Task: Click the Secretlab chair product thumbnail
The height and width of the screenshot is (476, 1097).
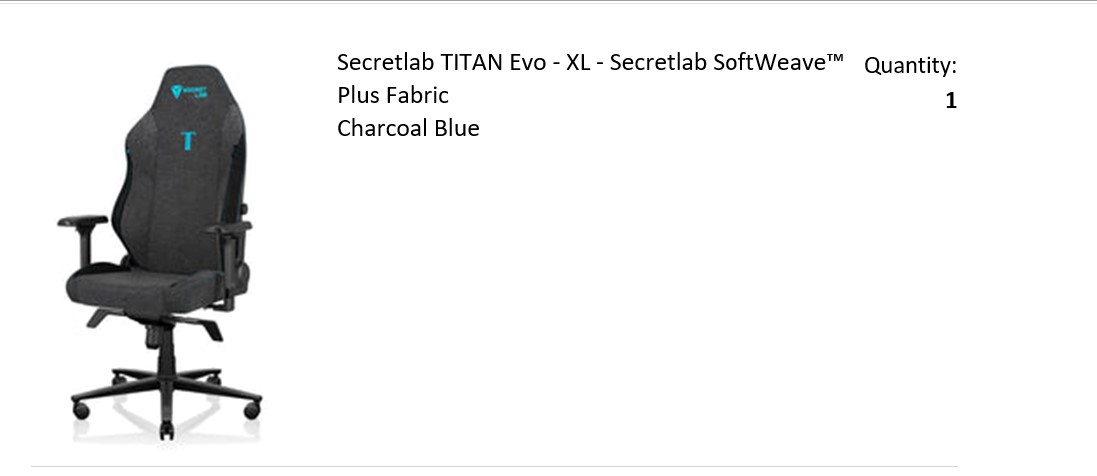Action: (159, 250)
